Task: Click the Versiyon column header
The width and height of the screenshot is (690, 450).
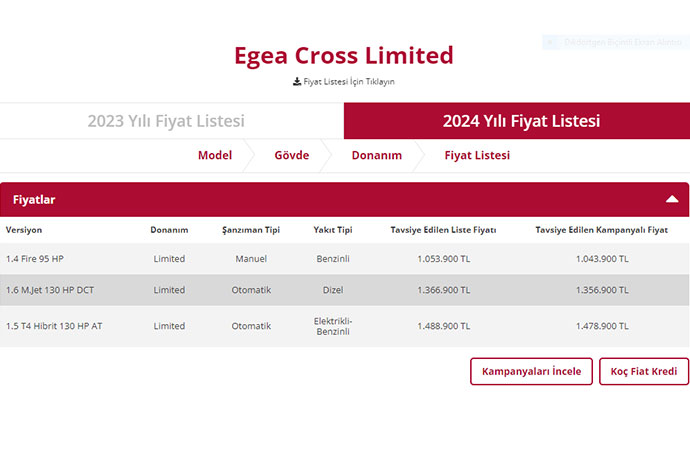Action: click(x=24, y=230)
